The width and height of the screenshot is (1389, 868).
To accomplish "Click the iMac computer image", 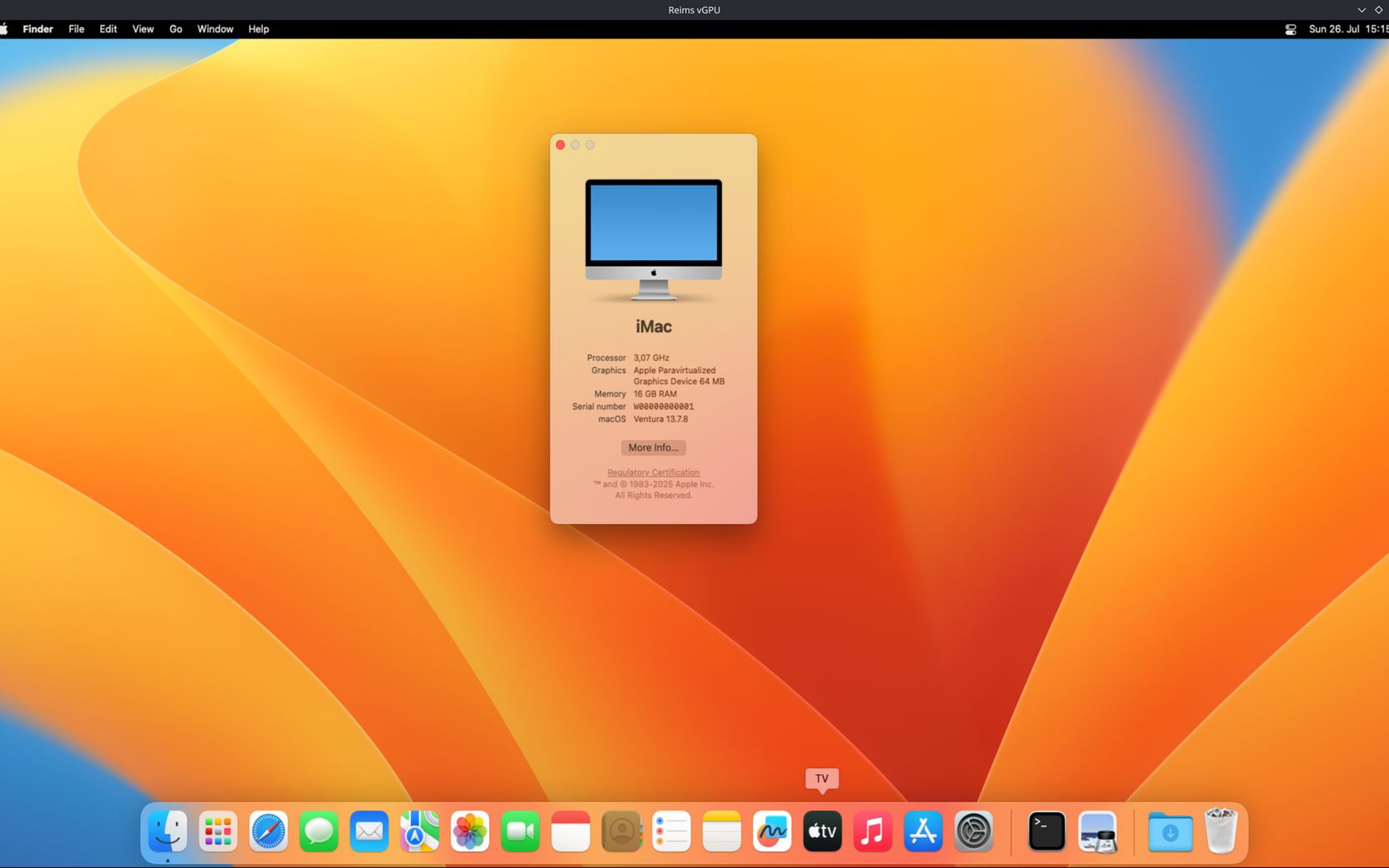I will 654,240.
